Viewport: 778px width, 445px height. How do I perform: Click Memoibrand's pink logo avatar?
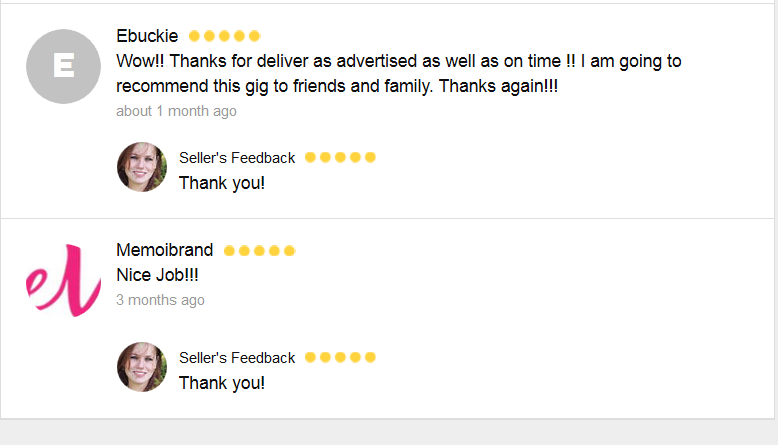[63, 280]
